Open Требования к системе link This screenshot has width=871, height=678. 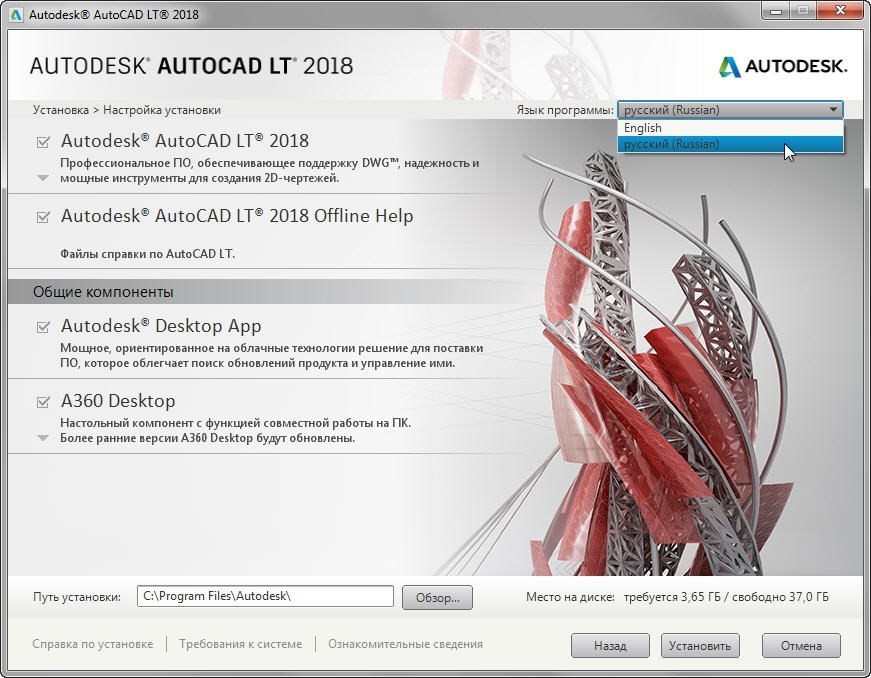(241, 644)
